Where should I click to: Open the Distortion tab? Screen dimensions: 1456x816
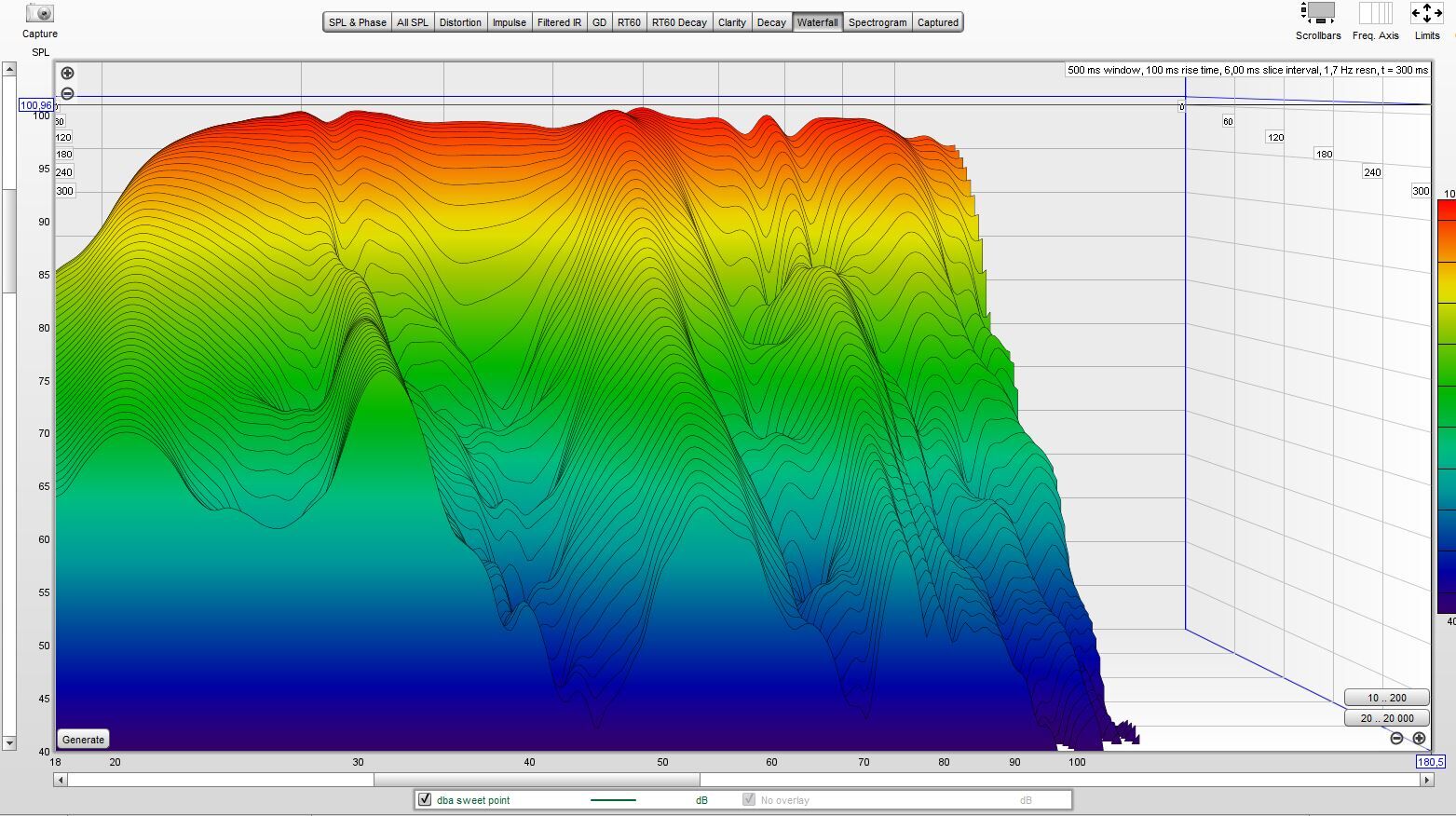tap(460, 22)
